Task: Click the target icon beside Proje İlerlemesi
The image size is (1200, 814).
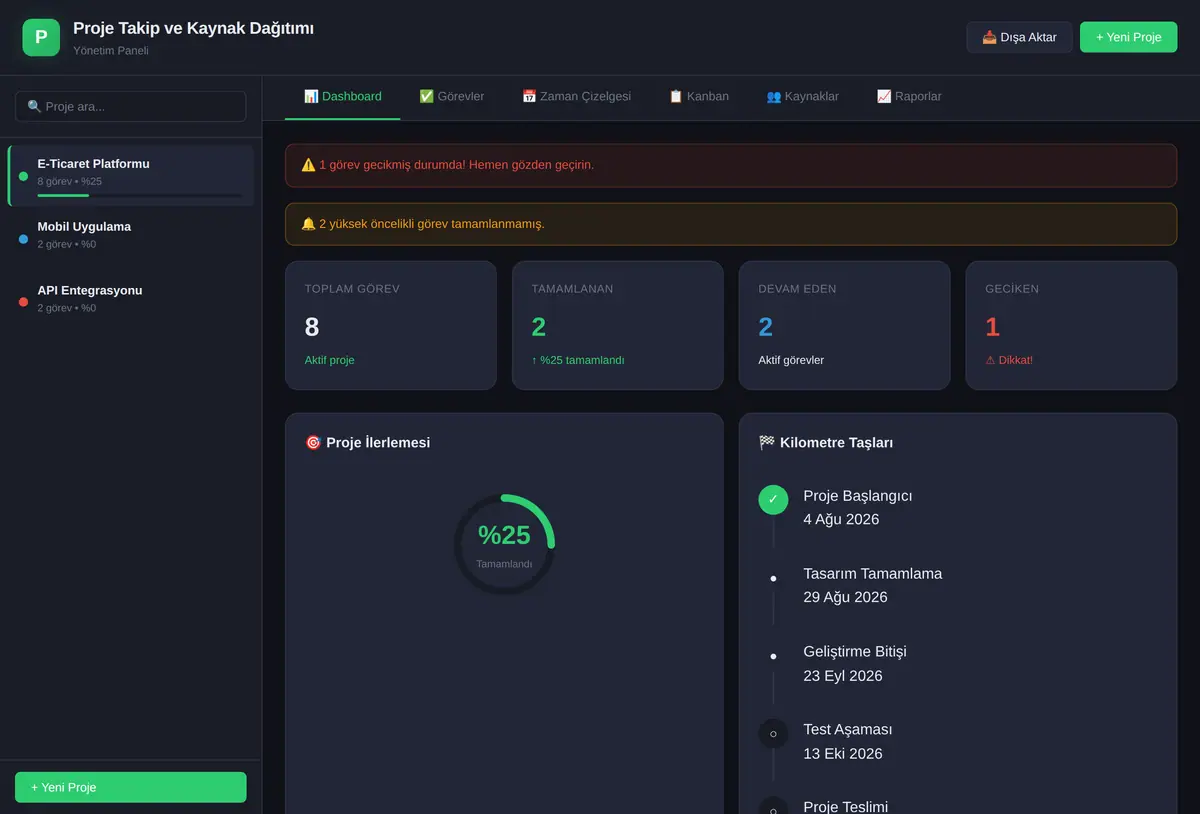Action: click(313, 442)
